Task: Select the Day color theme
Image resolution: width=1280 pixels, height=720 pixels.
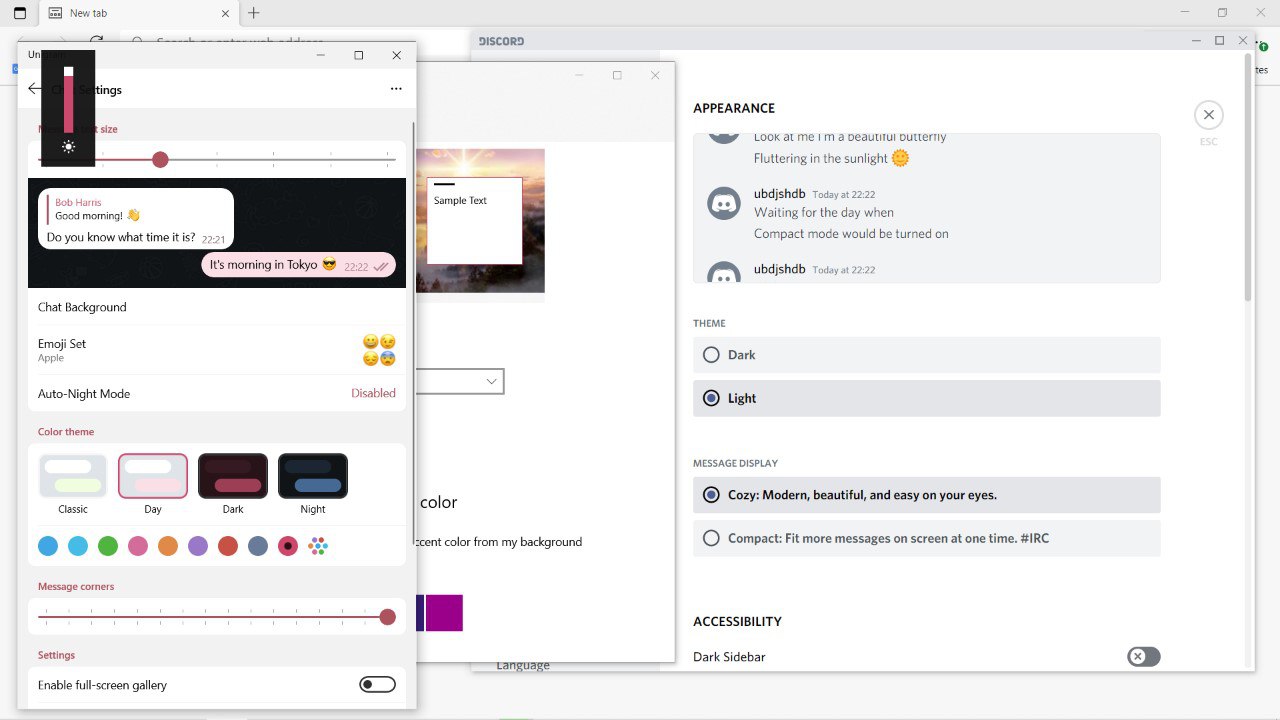Action: 153,476
